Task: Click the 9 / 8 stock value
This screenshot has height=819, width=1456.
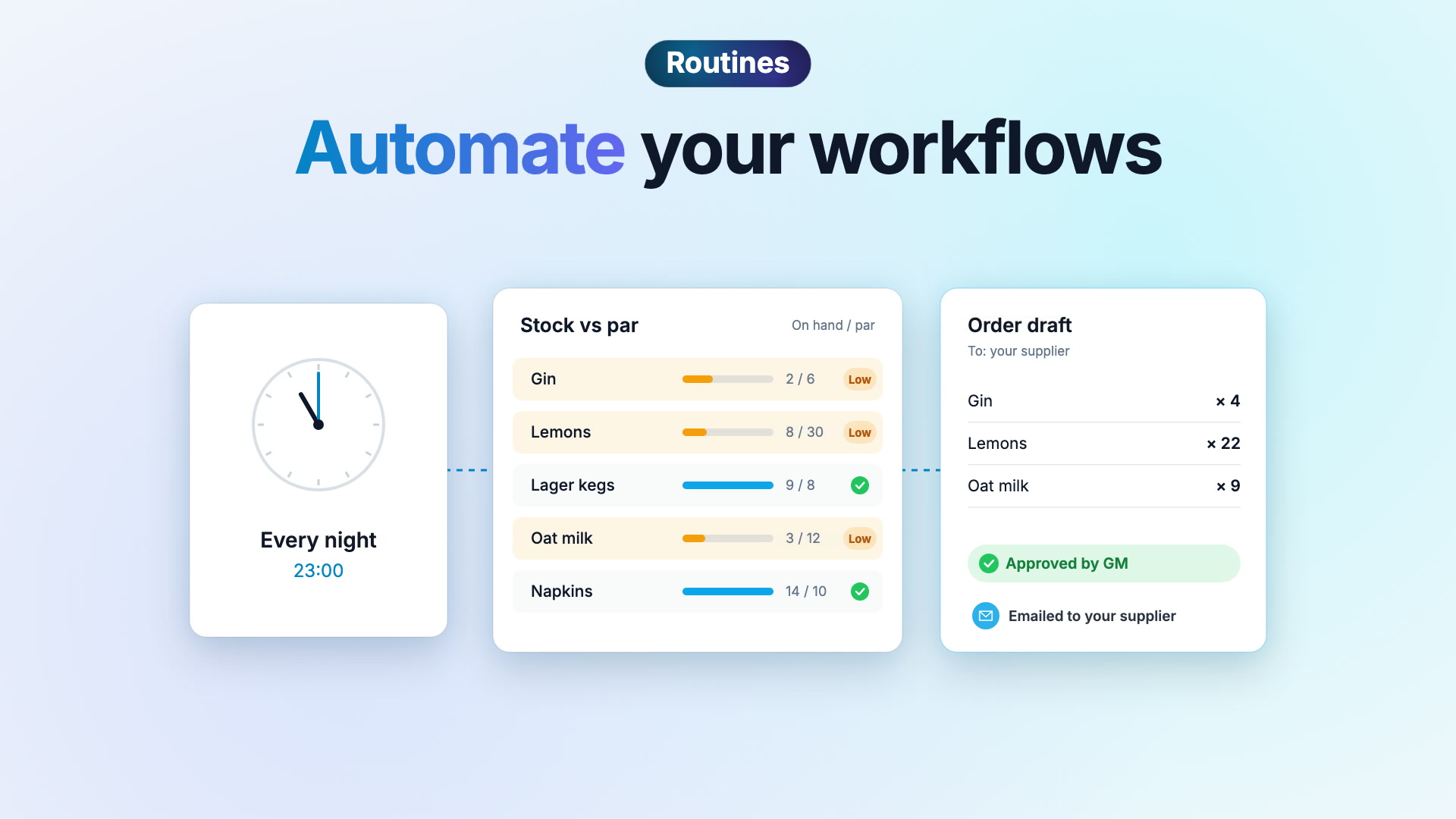Action: [x=800, y=485]
